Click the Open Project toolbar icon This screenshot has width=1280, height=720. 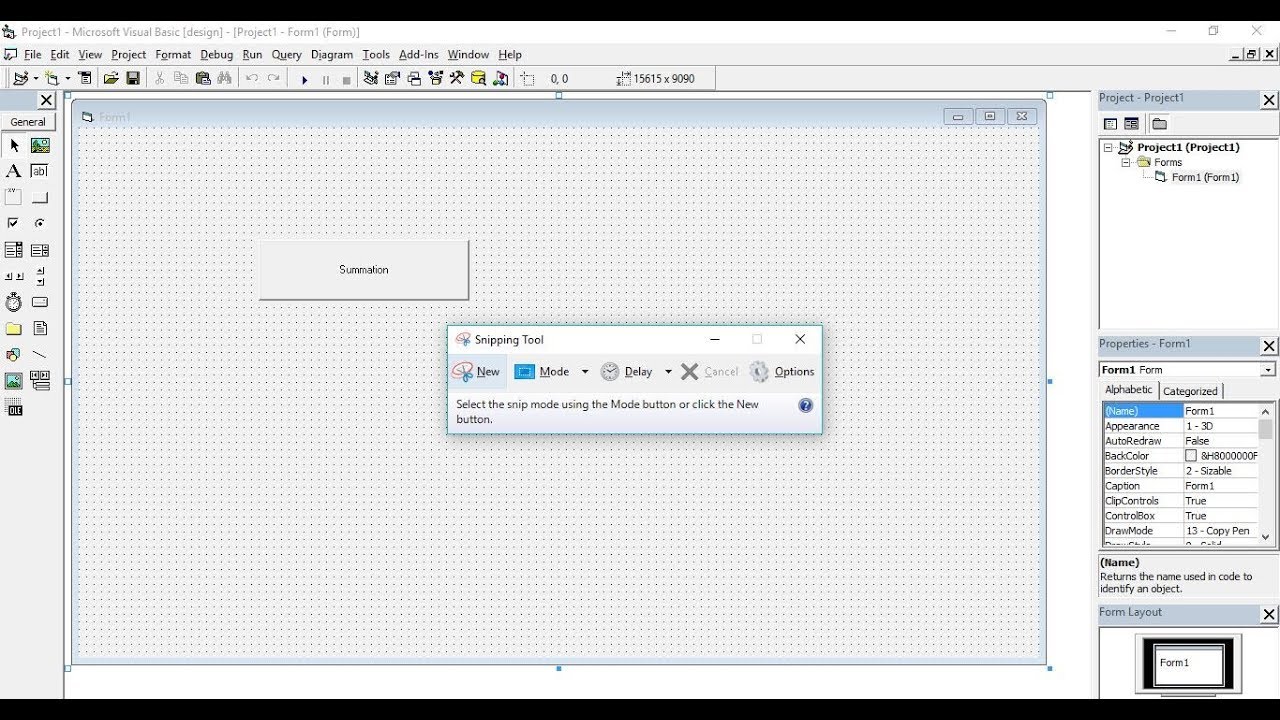[111, 78]
